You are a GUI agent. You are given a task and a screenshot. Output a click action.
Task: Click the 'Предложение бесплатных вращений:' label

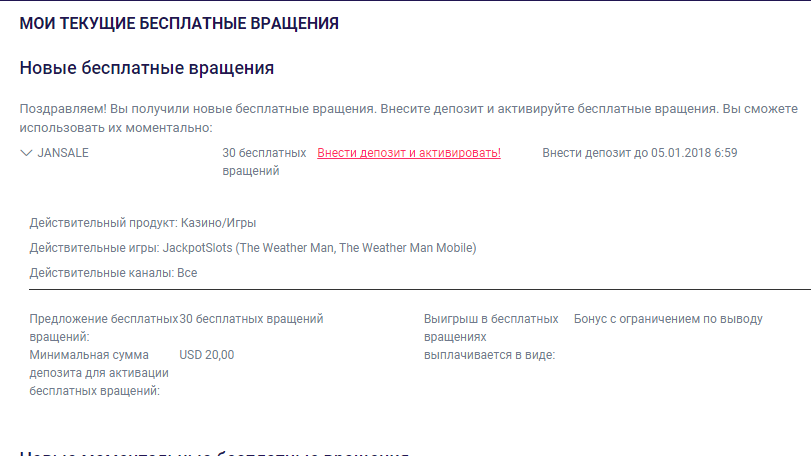click(103, 328)
